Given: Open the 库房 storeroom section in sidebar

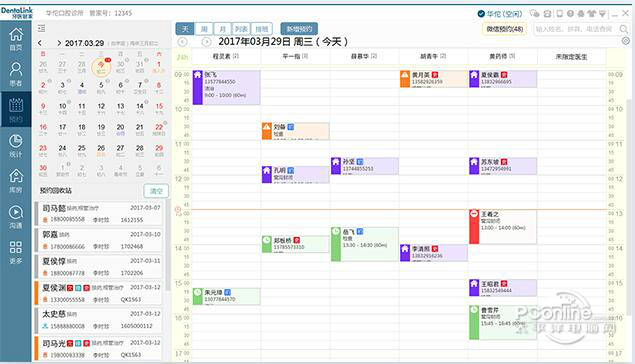Looking at the screenshot, I should pos(16,181).
